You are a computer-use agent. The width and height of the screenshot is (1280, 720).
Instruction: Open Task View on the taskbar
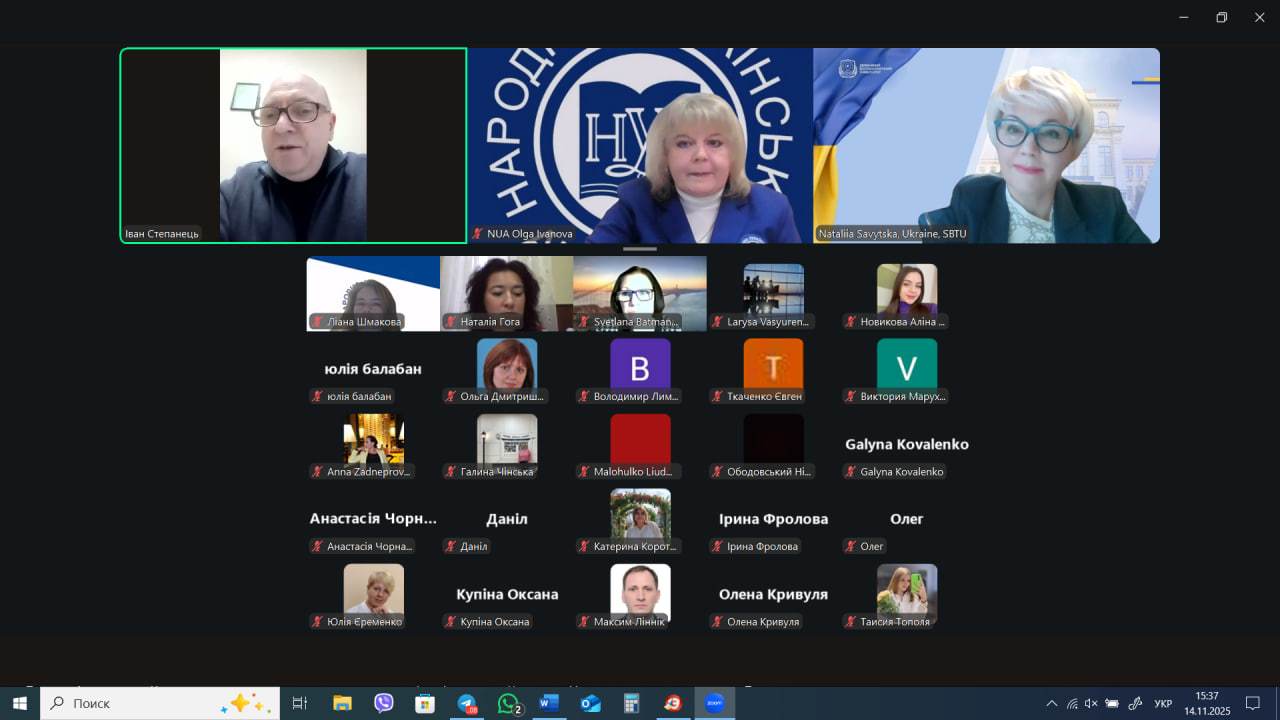[x=299, y=703]
